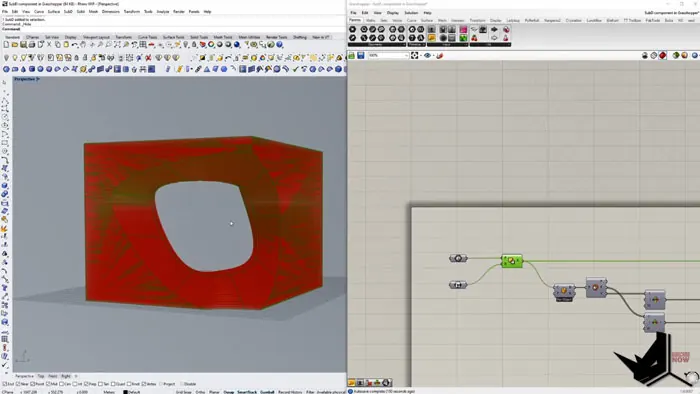The height and width of the screenshot is (394, 700).
Task: Select the Pan hand tool in Rhino
Action: [x=83, y=45]
